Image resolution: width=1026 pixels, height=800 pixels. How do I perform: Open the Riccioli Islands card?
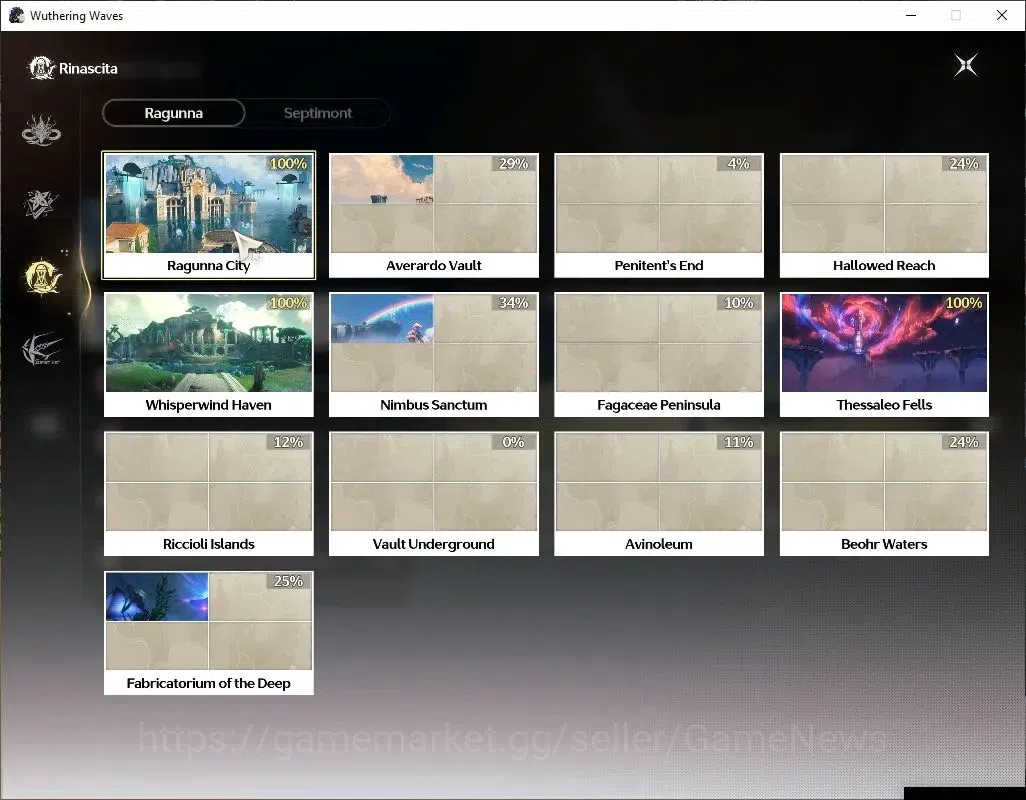coord(209,494)
